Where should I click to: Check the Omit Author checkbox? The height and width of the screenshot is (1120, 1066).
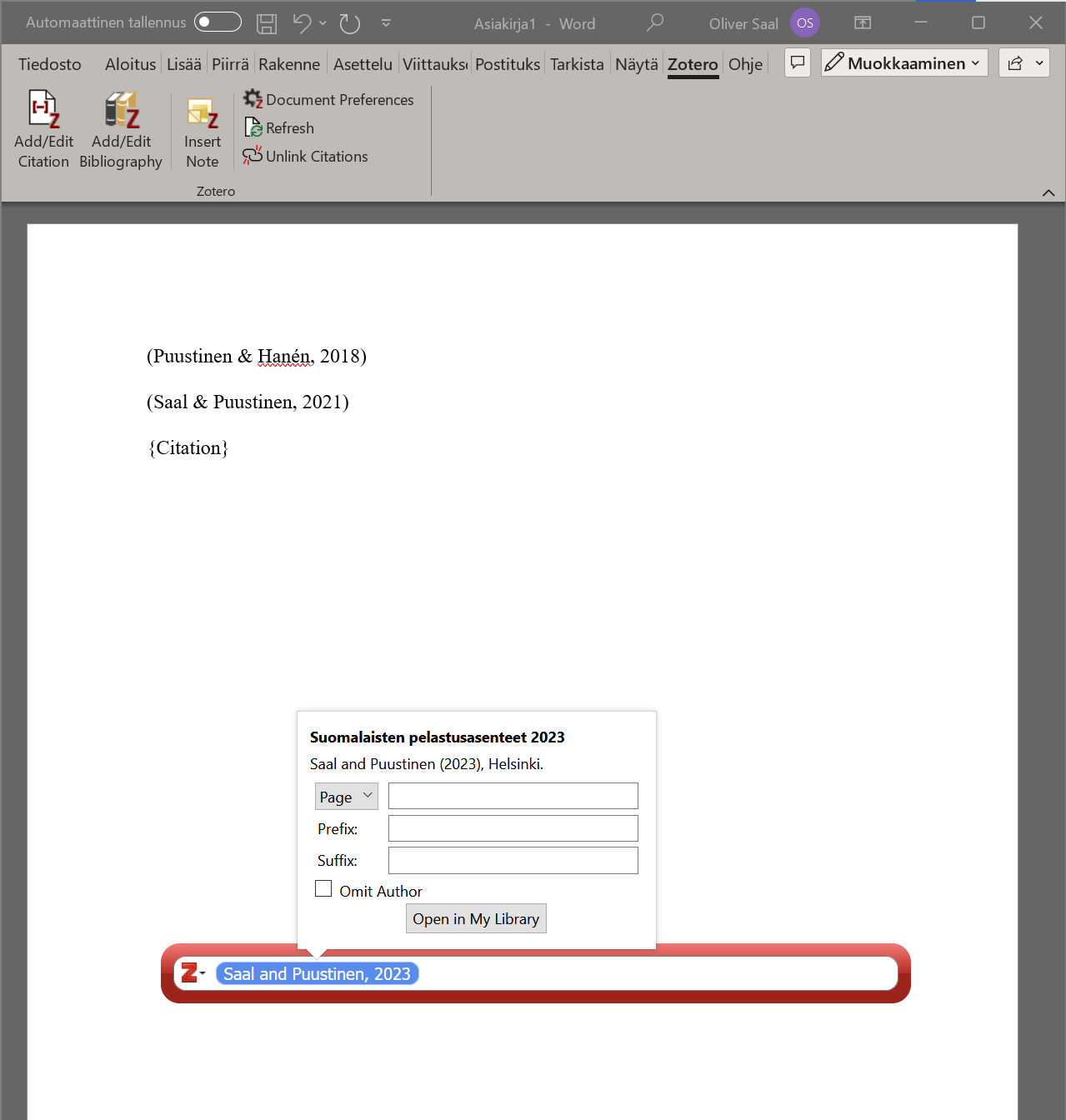pyautogui.click(x=323, y=889)
